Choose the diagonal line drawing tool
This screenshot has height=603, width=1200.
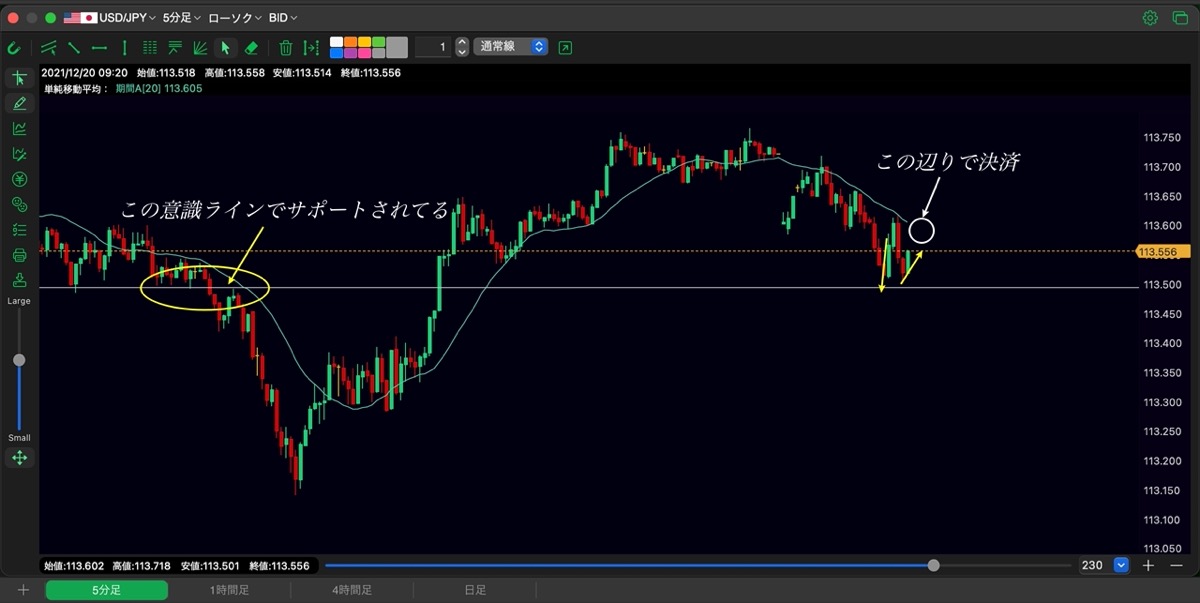click(74, 47)
